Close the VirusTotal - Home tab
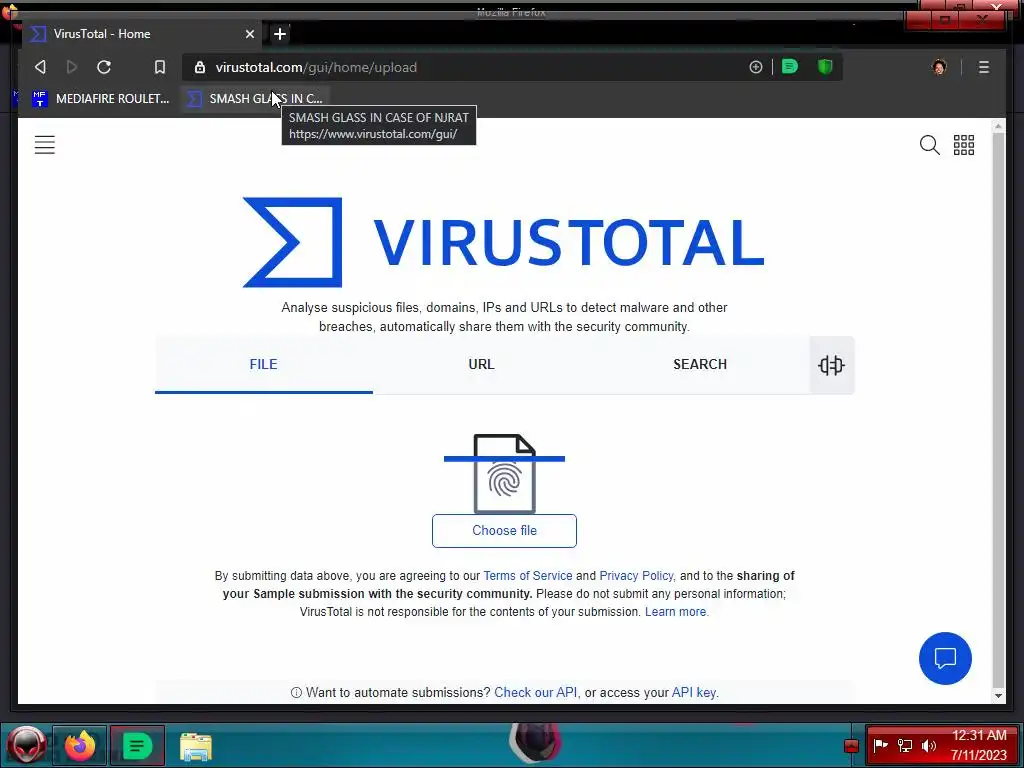The image size is (1024, 768). coord(249,34)
